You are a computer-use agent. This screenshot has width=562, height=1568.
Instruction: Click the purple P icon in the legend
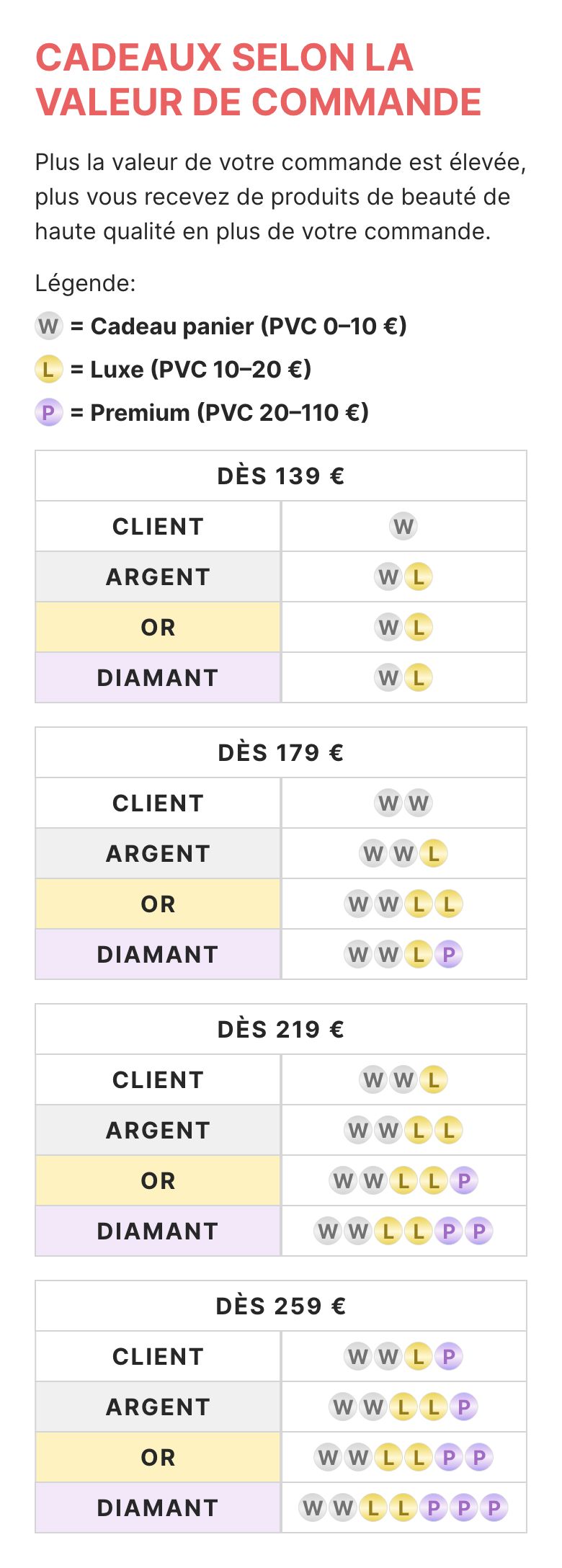click(48, 413)
